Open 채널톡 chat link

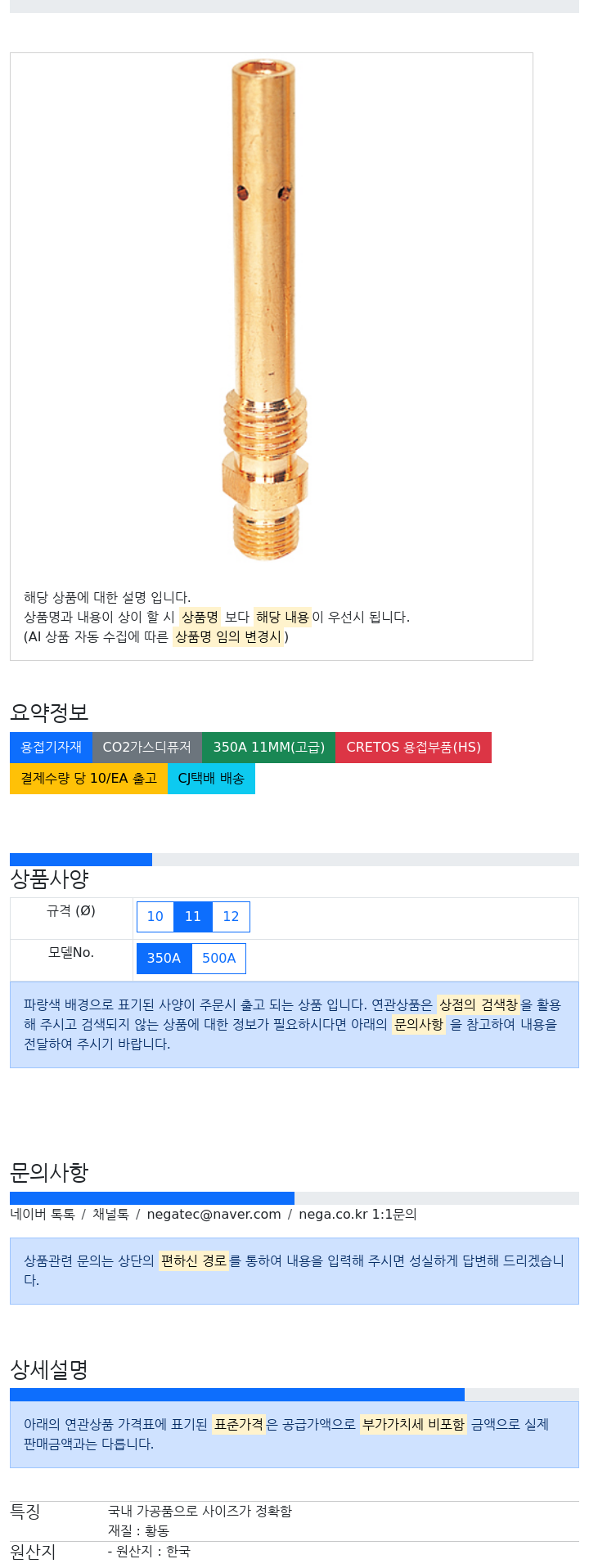[110, 1215]
